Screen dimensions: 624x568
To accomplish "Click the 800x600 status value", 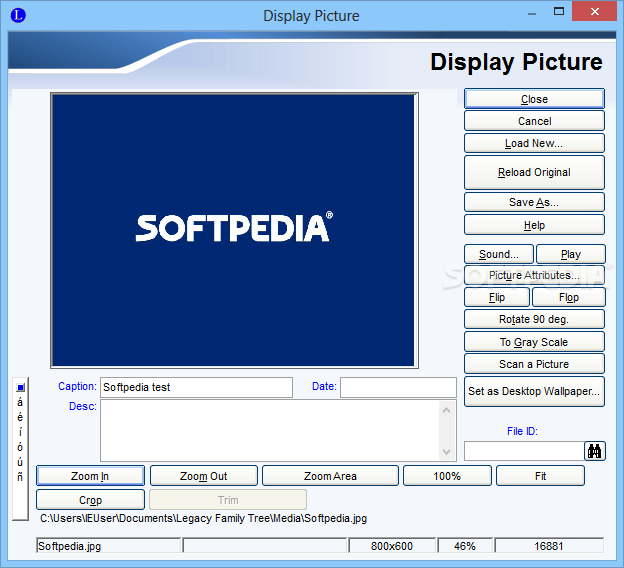I will point(392,546).
